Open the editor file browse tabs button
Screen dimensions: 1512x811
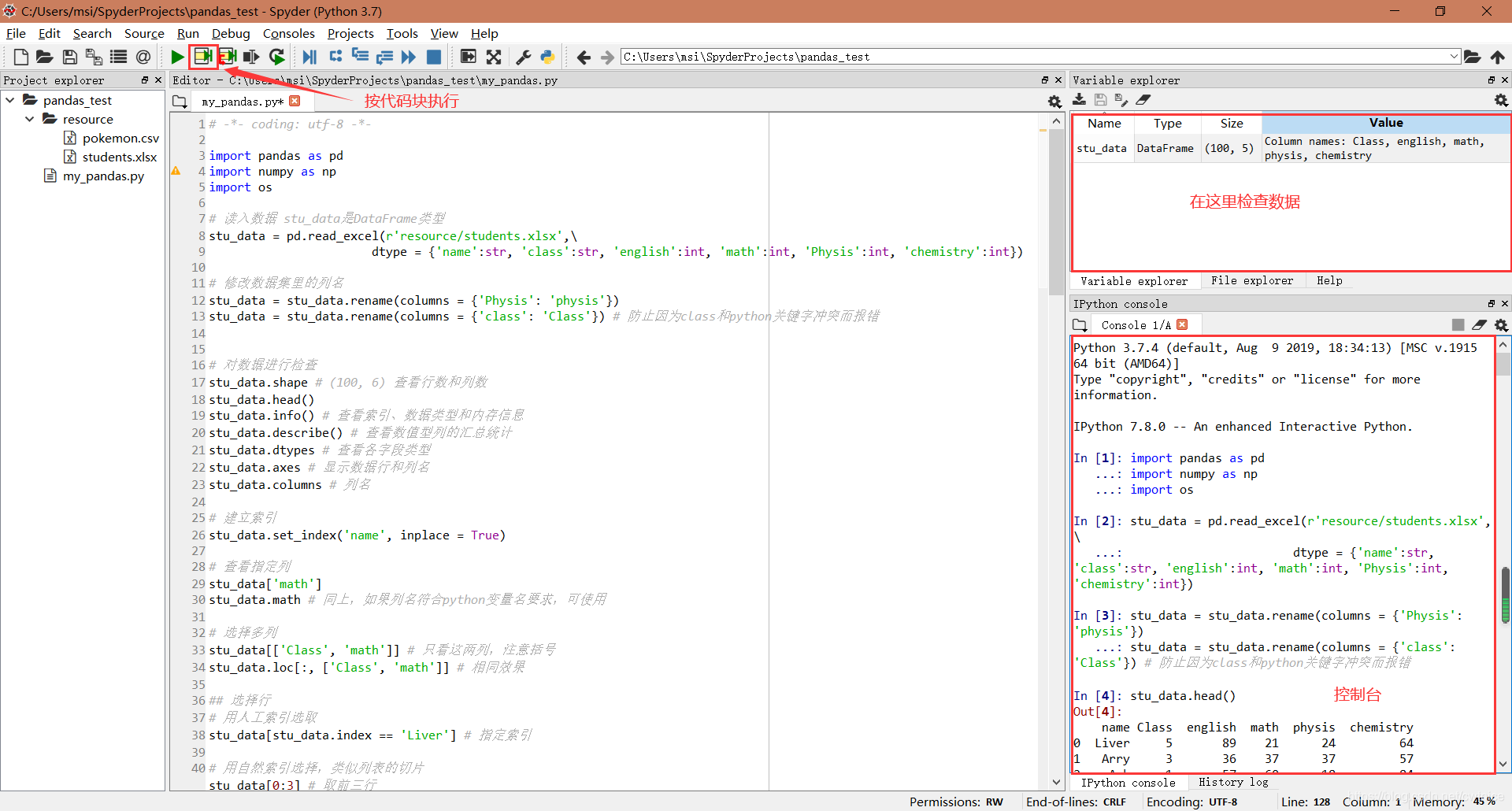click(180, 102)
